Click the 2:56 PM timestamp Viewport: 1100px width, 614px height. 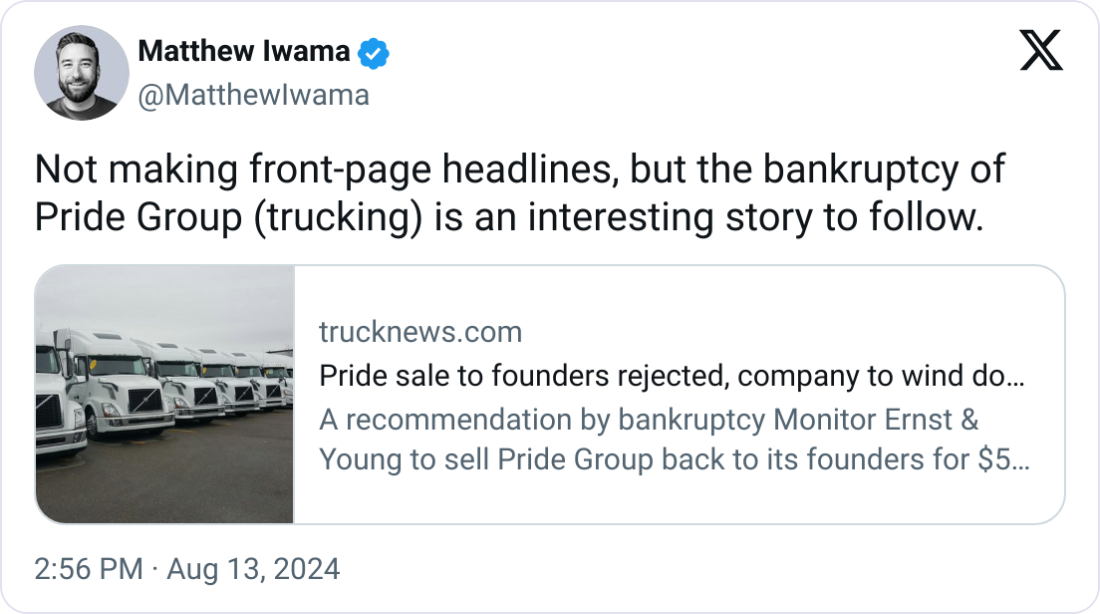point(88,570)
